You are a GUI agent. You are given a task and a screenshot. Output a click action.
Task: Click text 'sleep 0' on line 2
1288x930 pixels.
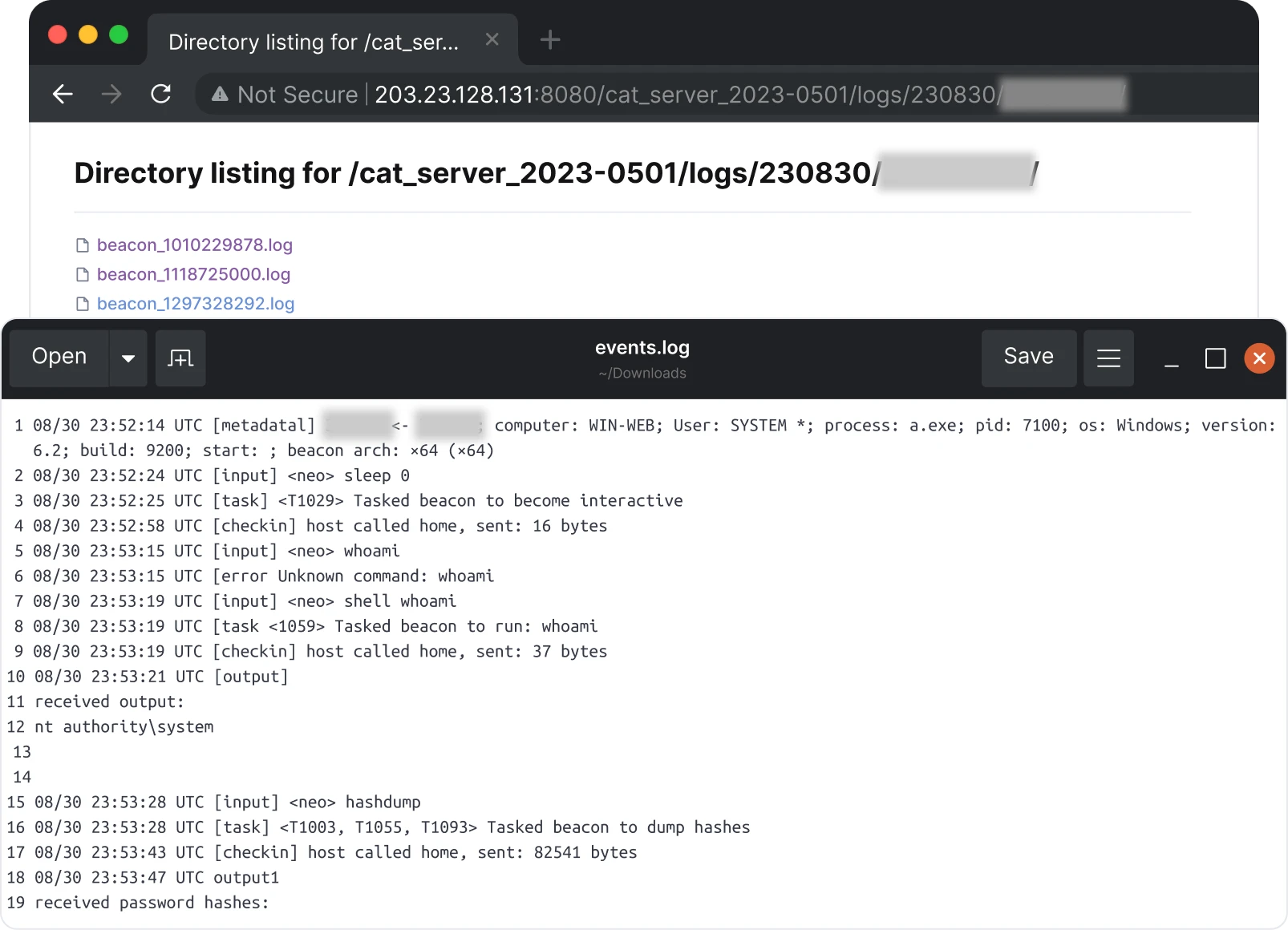tap(377, 475)
